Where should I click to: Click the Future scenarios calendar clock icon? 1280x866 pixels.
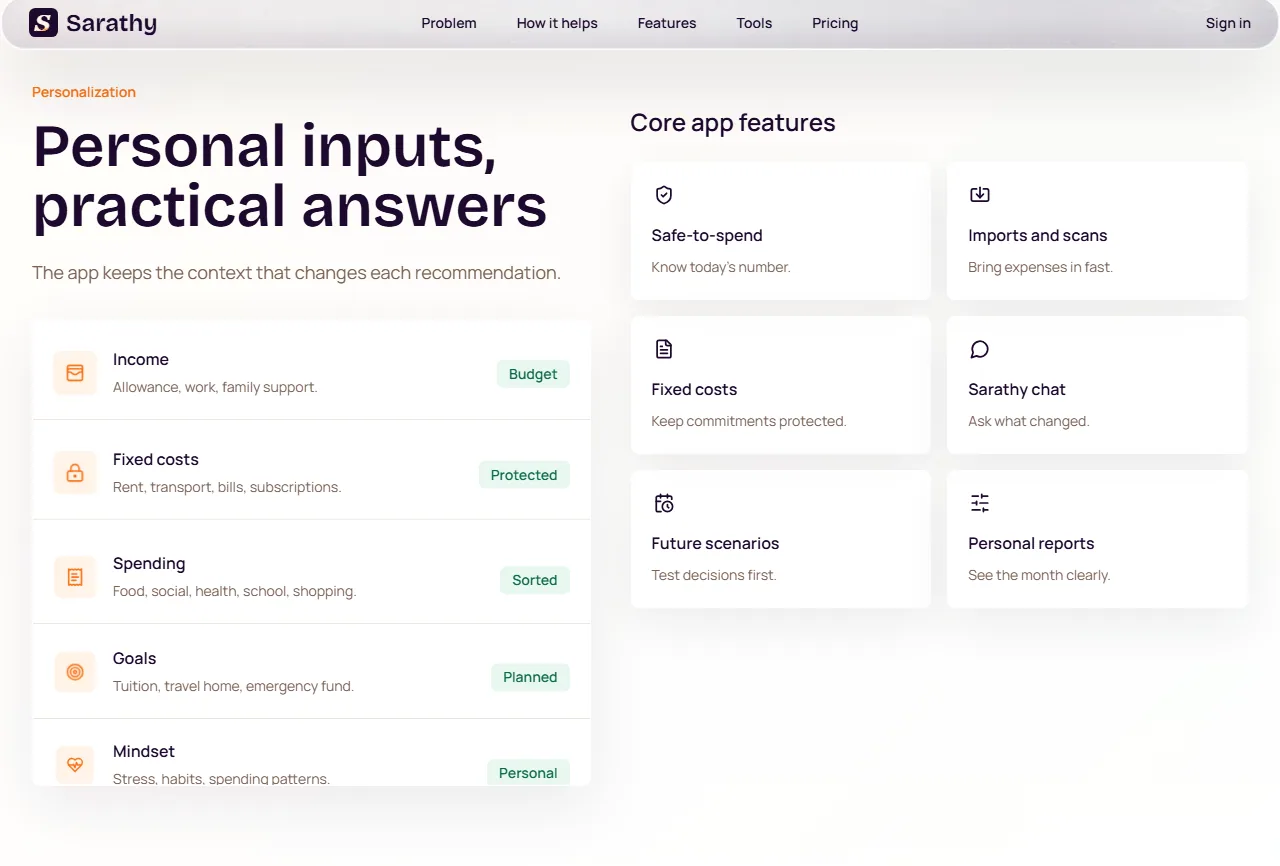click(x=664, y=503)
